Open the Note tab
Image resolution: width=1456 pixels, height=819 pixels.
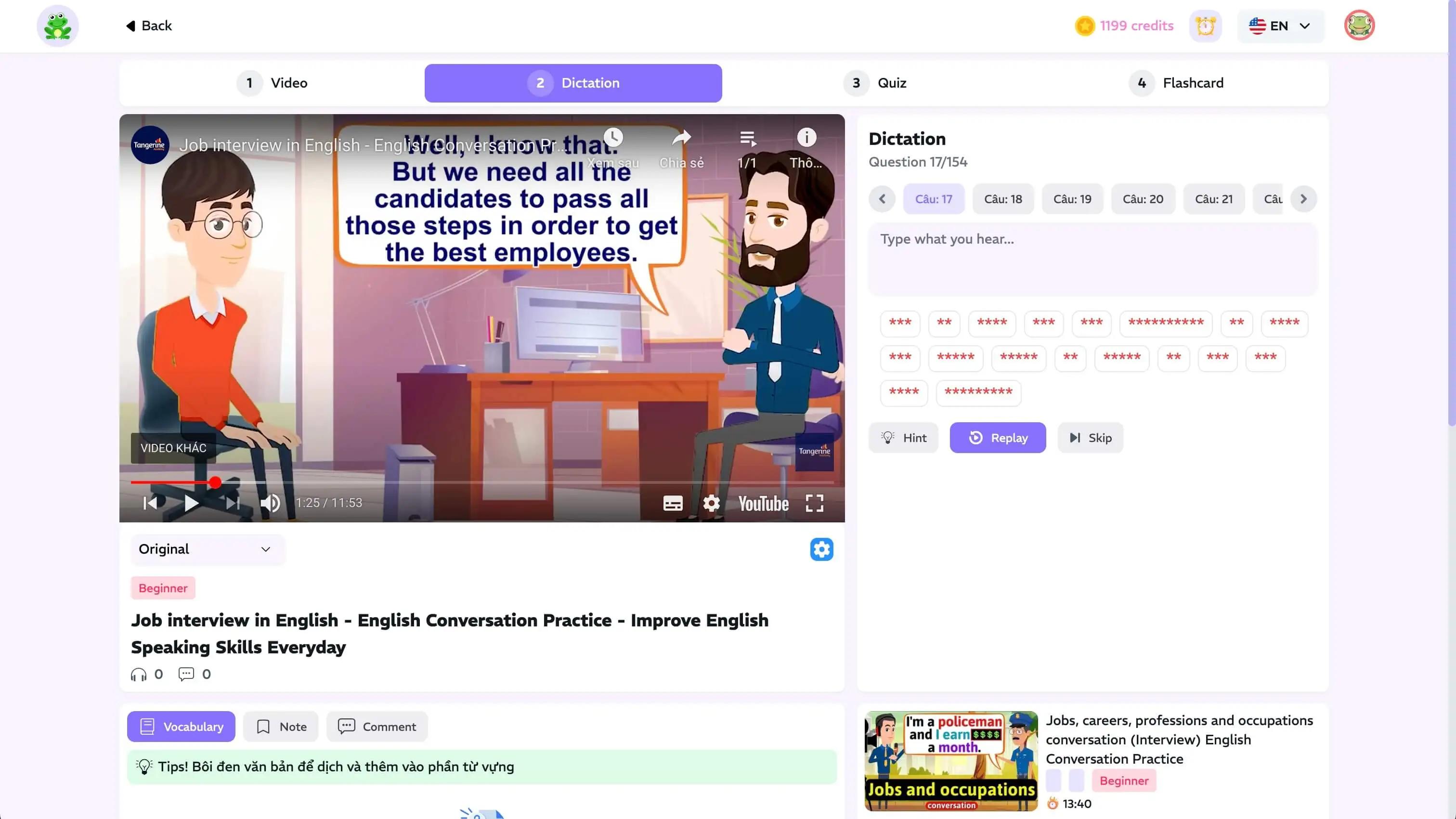click(281, 727)
